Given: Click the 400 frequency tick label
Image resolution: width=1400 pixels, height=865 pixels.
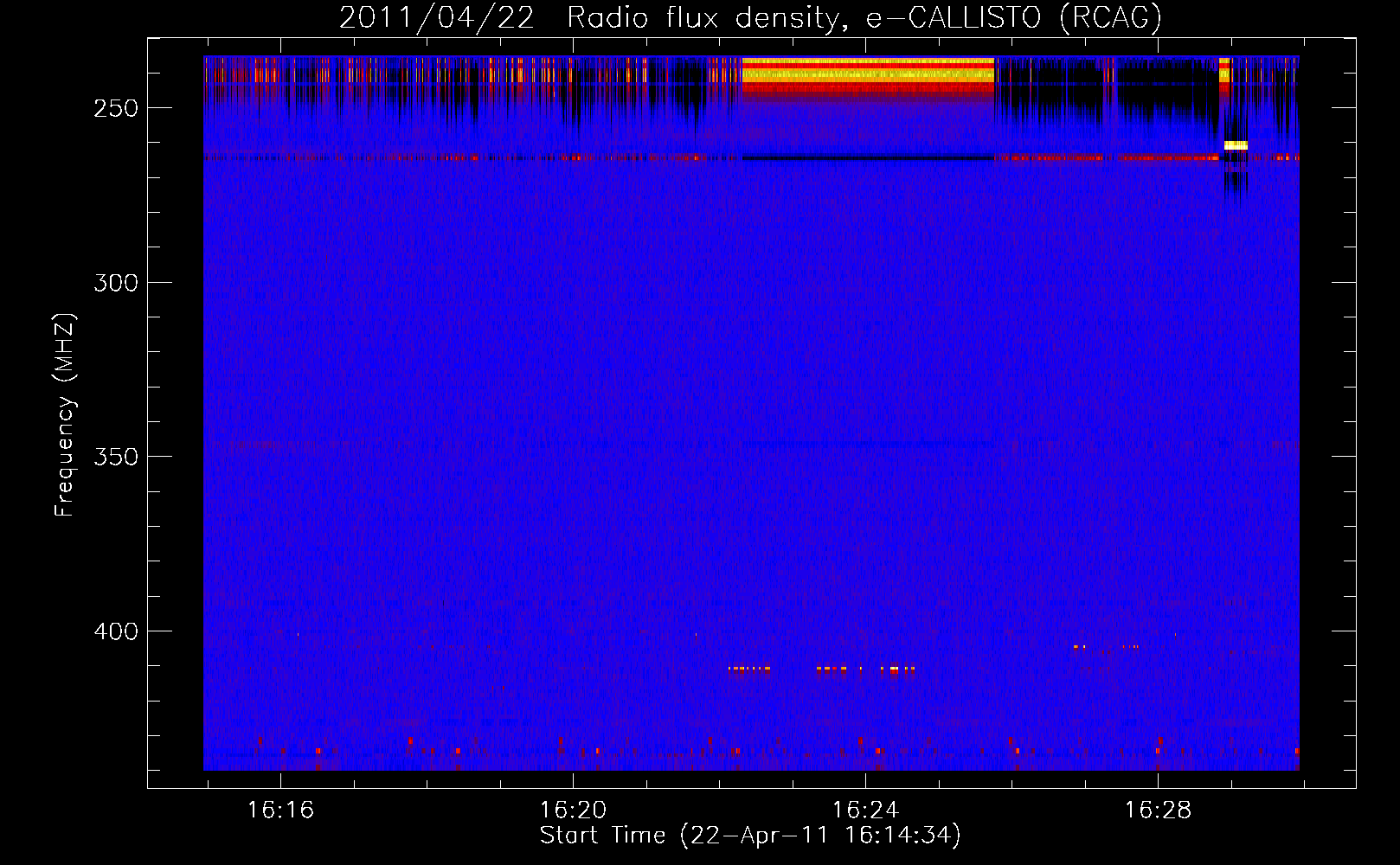Looking at the screenshot, I should [116, 631].
